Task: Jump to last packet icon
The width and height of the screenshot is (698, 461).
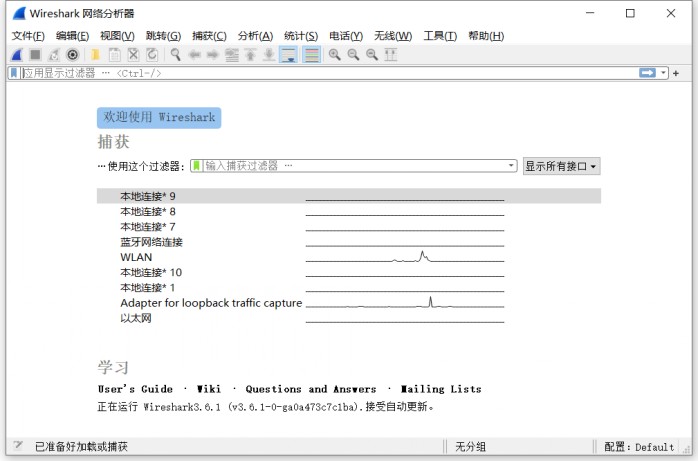Action: point(269,55)
